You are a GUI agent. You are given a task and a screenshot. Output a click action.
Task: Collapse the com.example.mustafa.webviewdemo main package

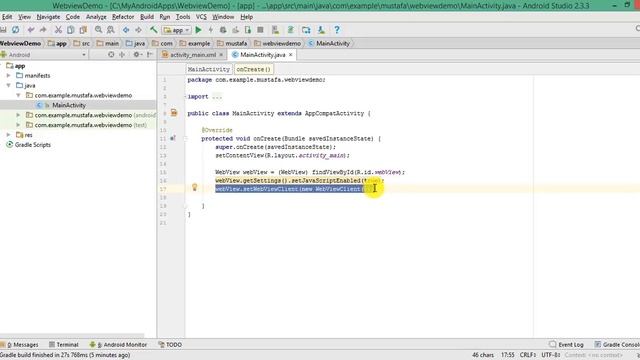click(18, 95)
